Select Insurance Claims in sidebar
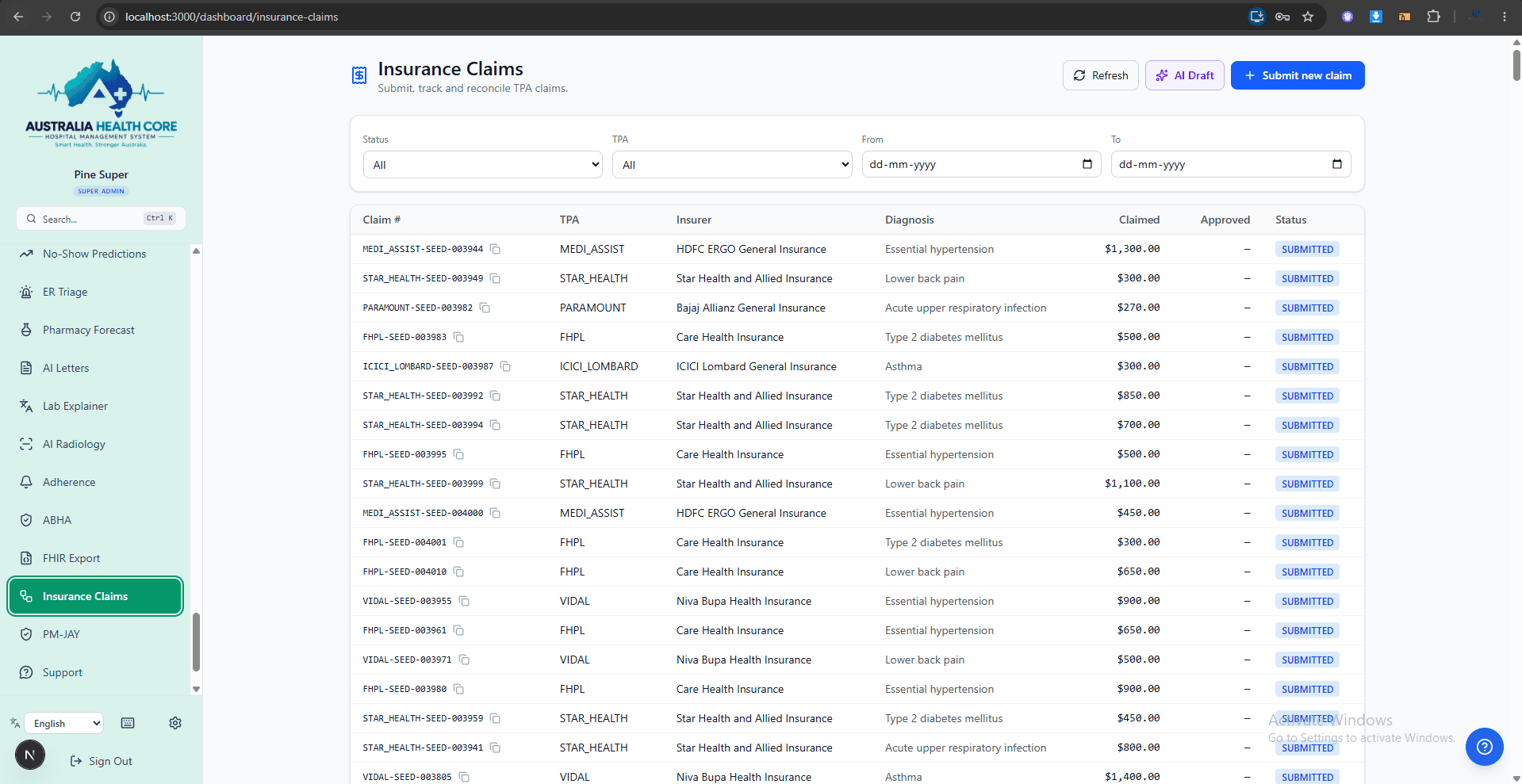This screenshot has height=784, width=1522. point(95,596)
